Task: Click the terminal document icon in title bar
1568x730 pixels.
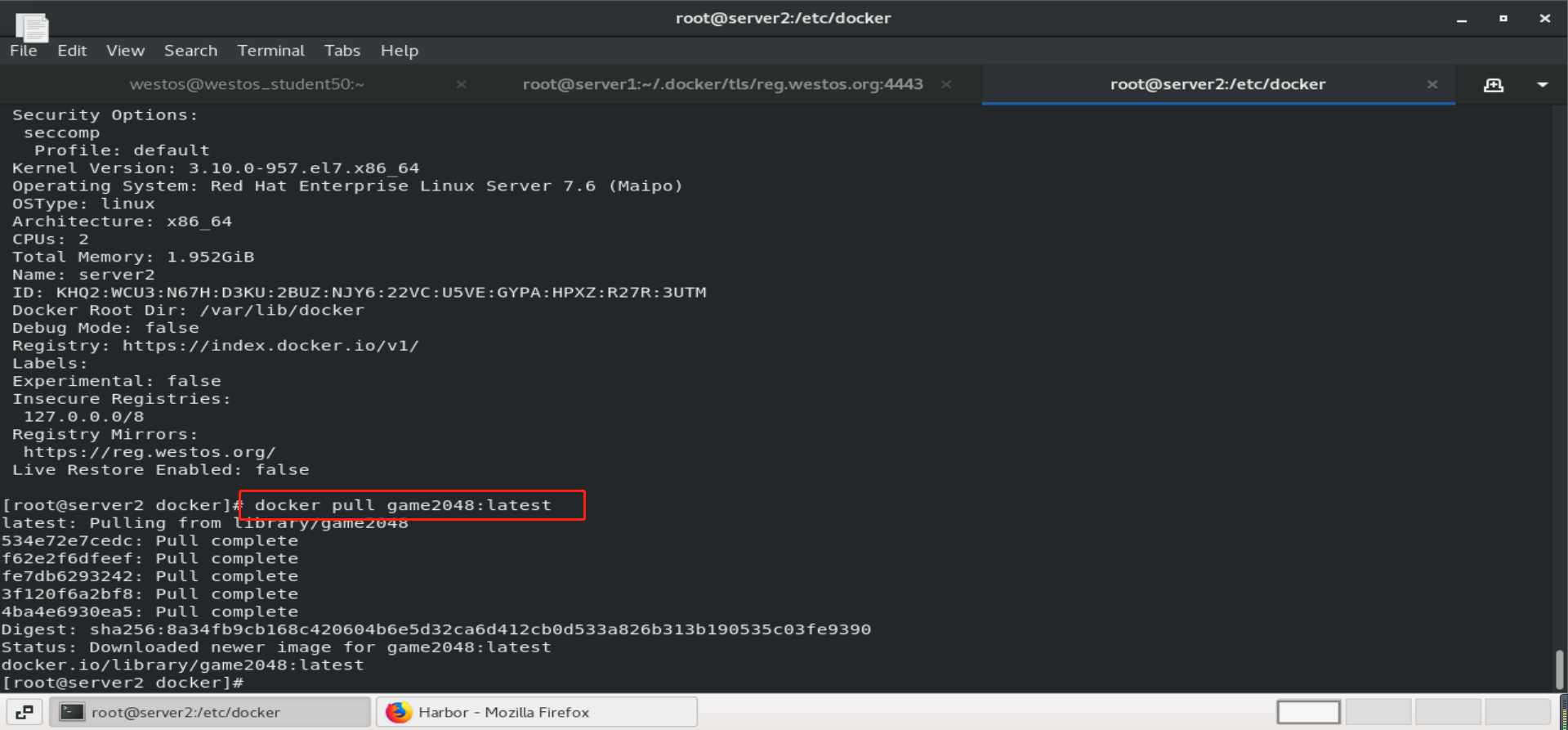Action: 32,27
